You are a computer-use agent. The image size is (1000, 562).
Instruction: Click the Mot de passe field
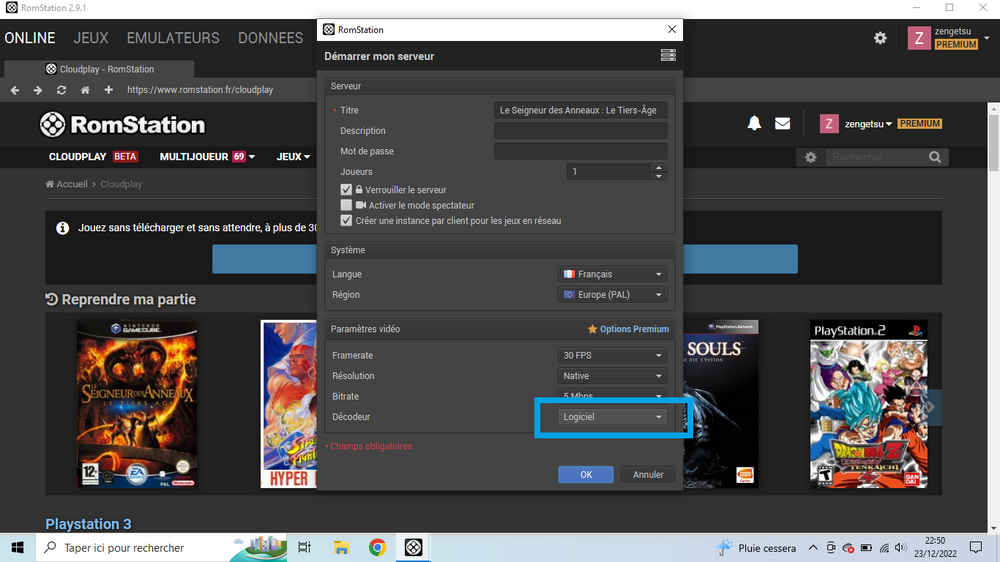(580, 151)
